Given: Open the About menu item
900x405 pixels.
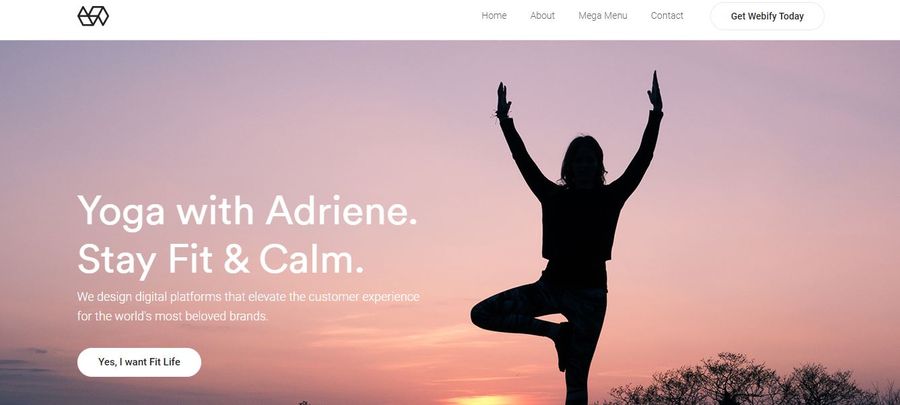Looking at the screenshot, I should coord(542,16).
